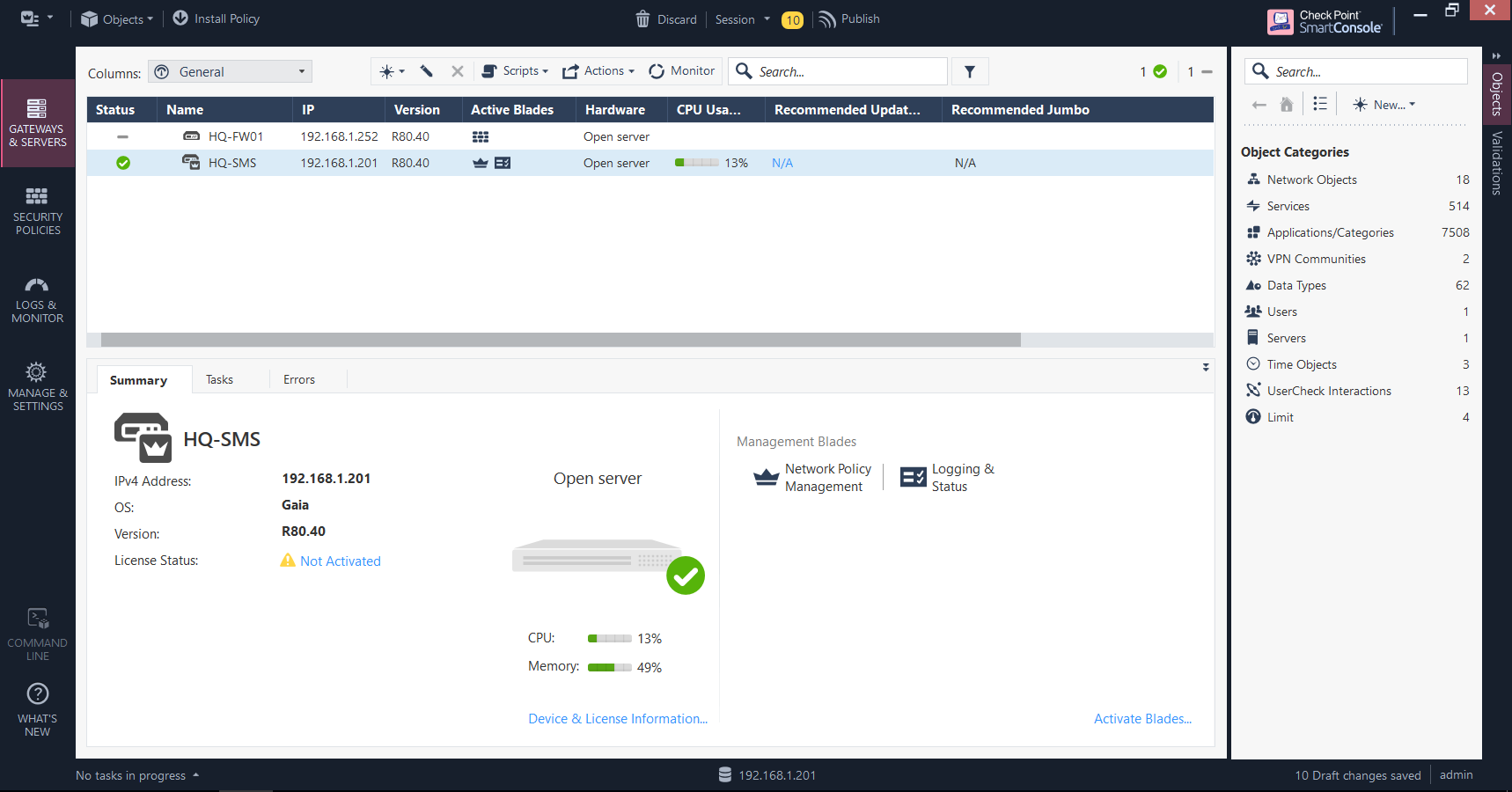The height and width of the screenshot is (792, 1512).
Task: Click the 10 changes badge
Action: (x=792, y=20)
